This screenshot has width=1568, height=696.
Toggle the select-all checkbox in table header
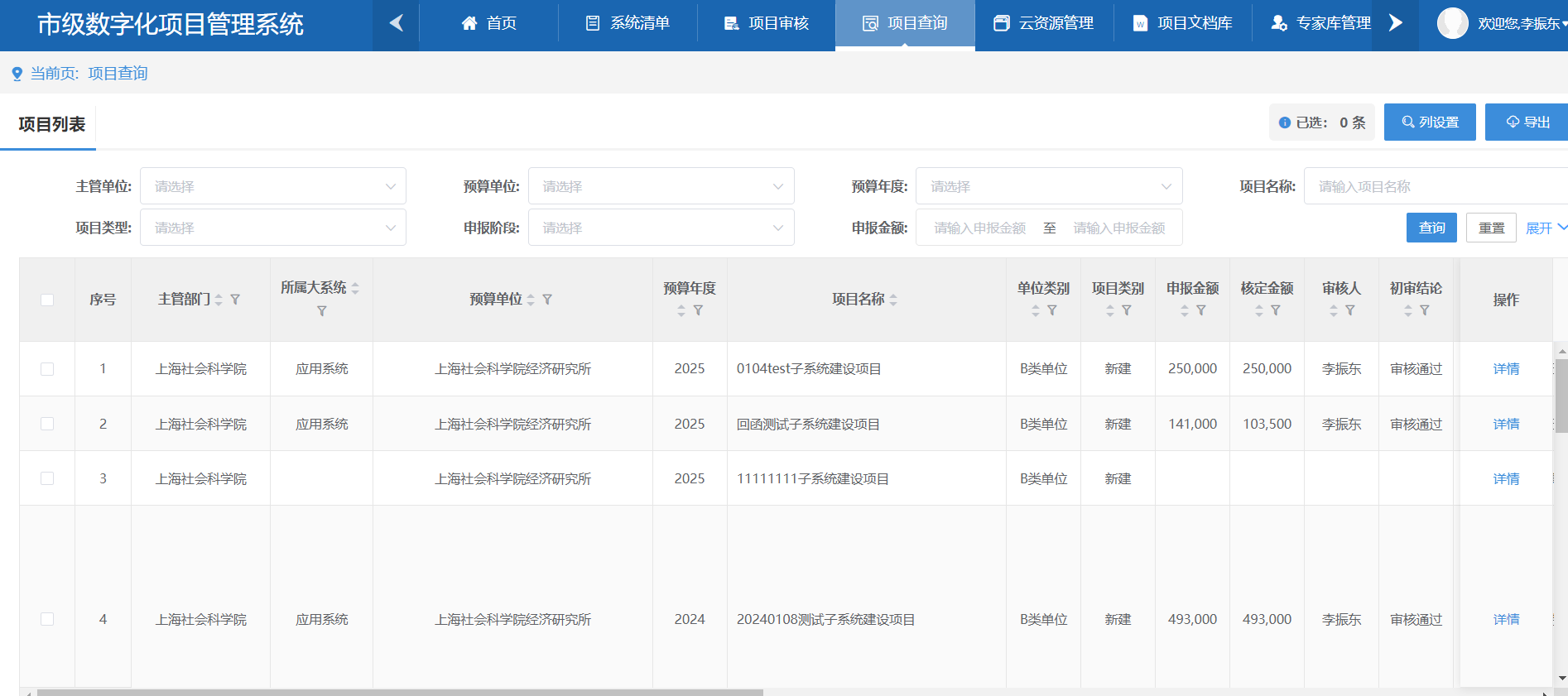pyautogui.click(x=47, y=300)
